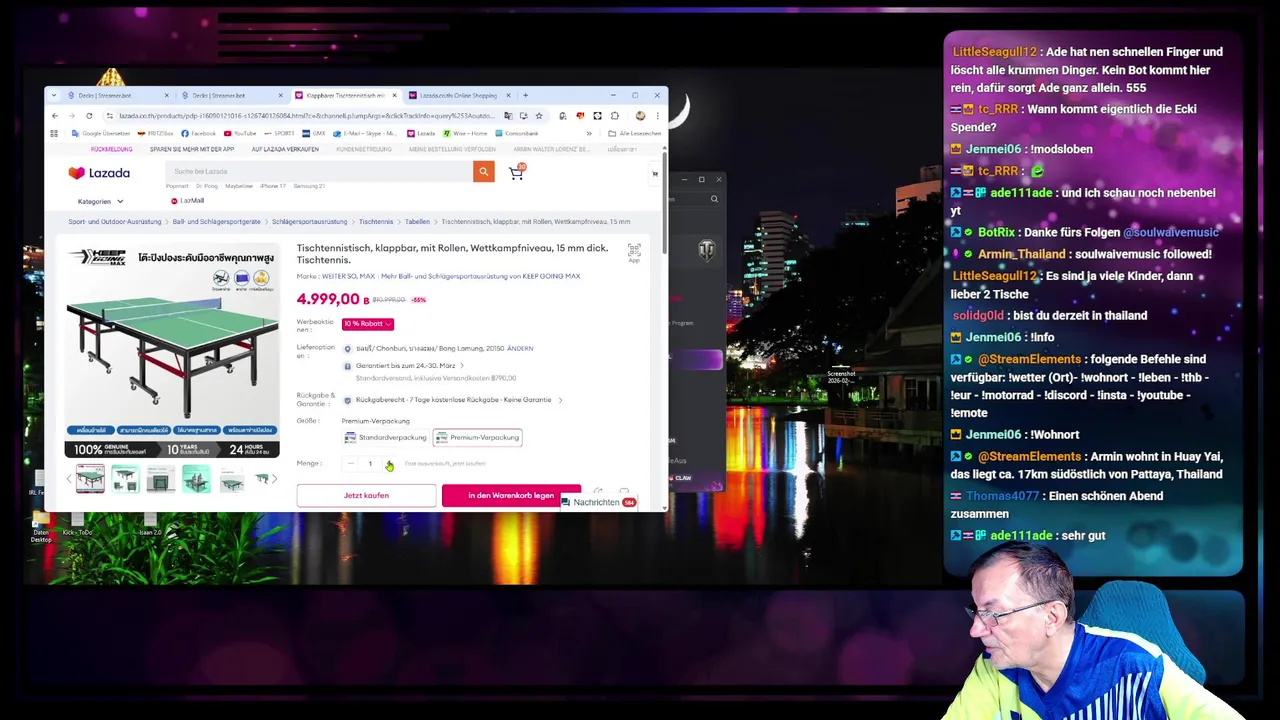This screenshot has width=1280, height=720.
Task: Open the Consorsbank bookmark
Action: (x=517, y=133)
